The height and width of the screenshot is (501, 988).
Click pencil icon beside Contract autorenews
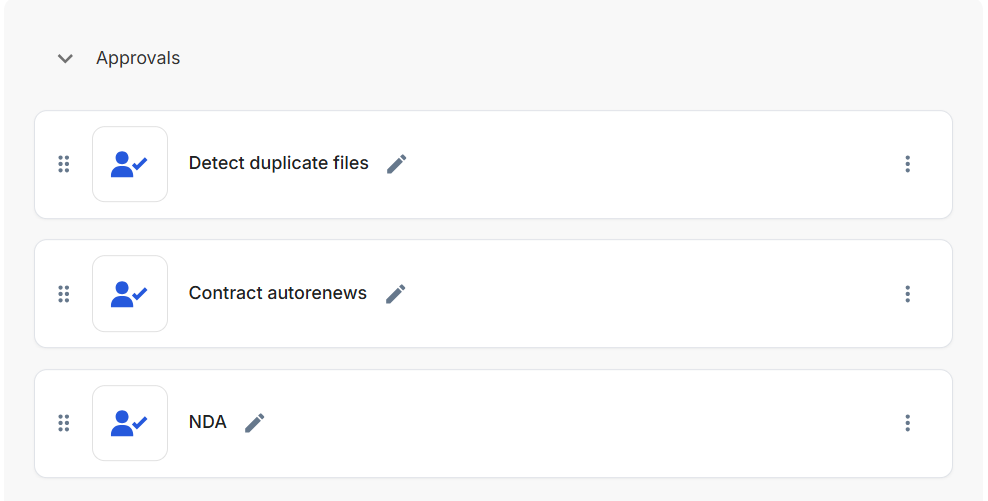pos(396,294)
